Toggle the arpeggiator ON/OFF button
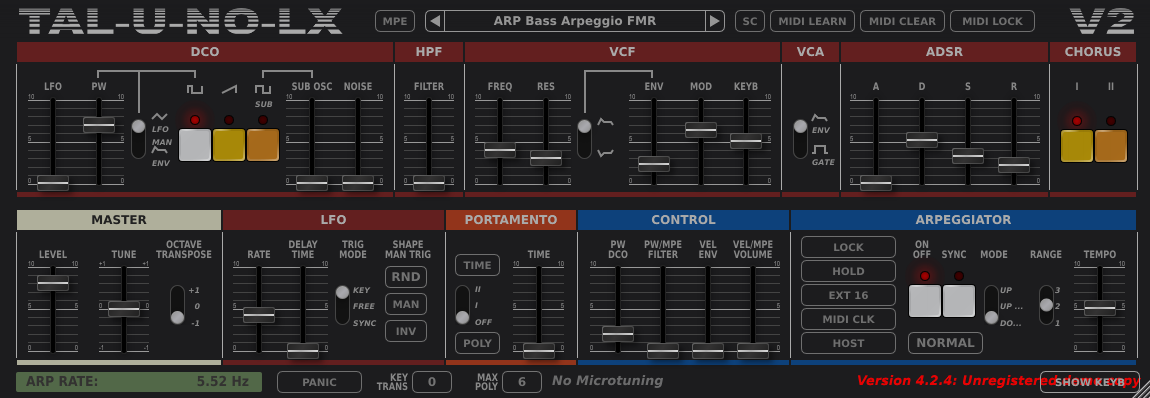 point(925,301)
